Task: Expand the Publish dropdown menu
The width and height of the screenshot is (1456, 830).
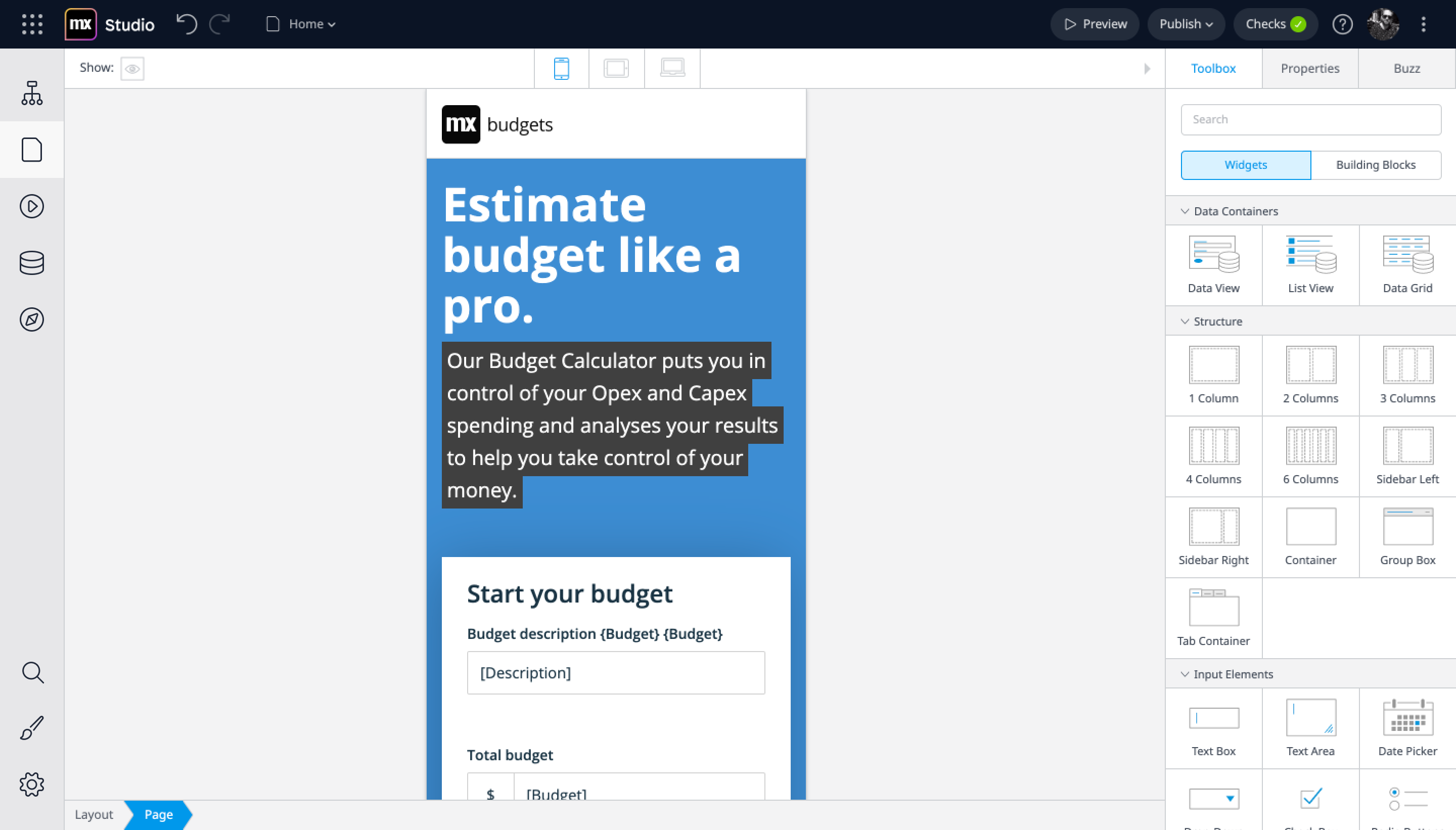Action: pos(1185,24)
